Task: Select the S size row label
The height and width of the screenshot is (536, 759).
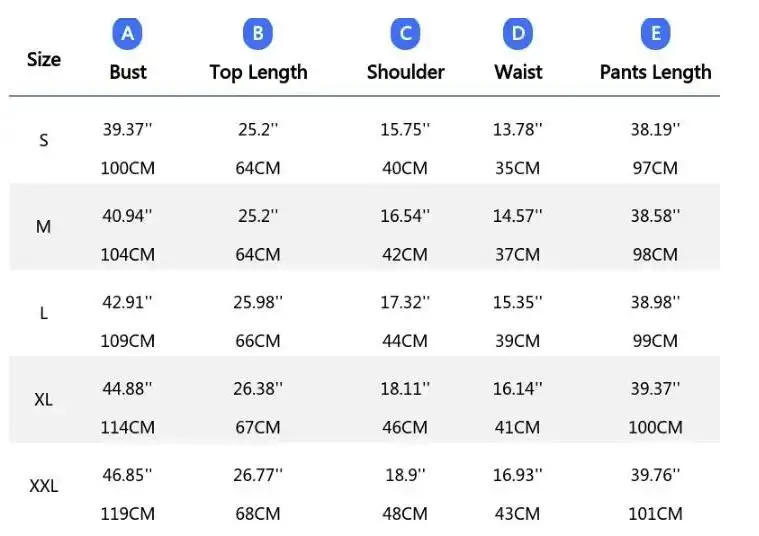Action: click(44, 141)
